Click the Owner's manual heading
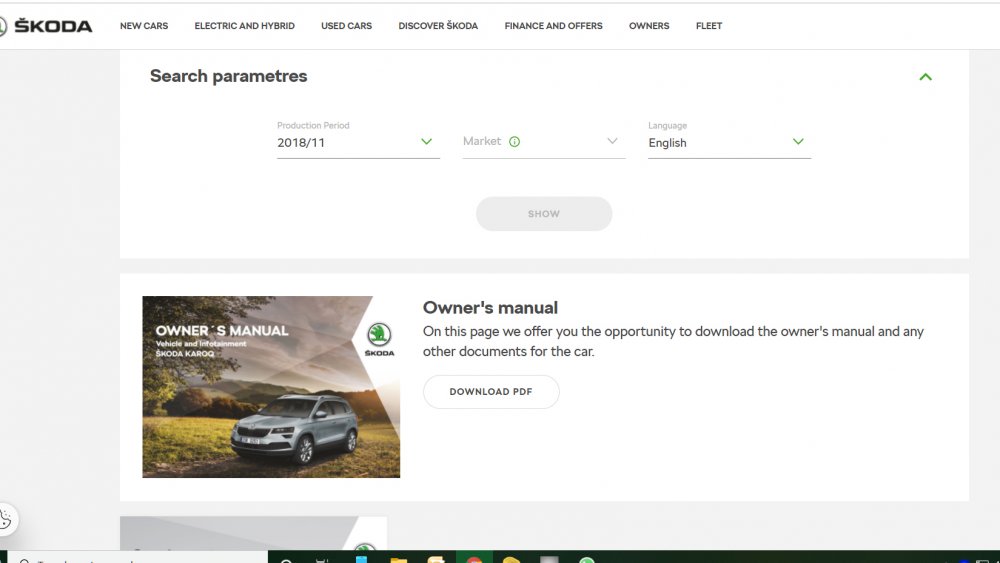 (x=490, y=307)
